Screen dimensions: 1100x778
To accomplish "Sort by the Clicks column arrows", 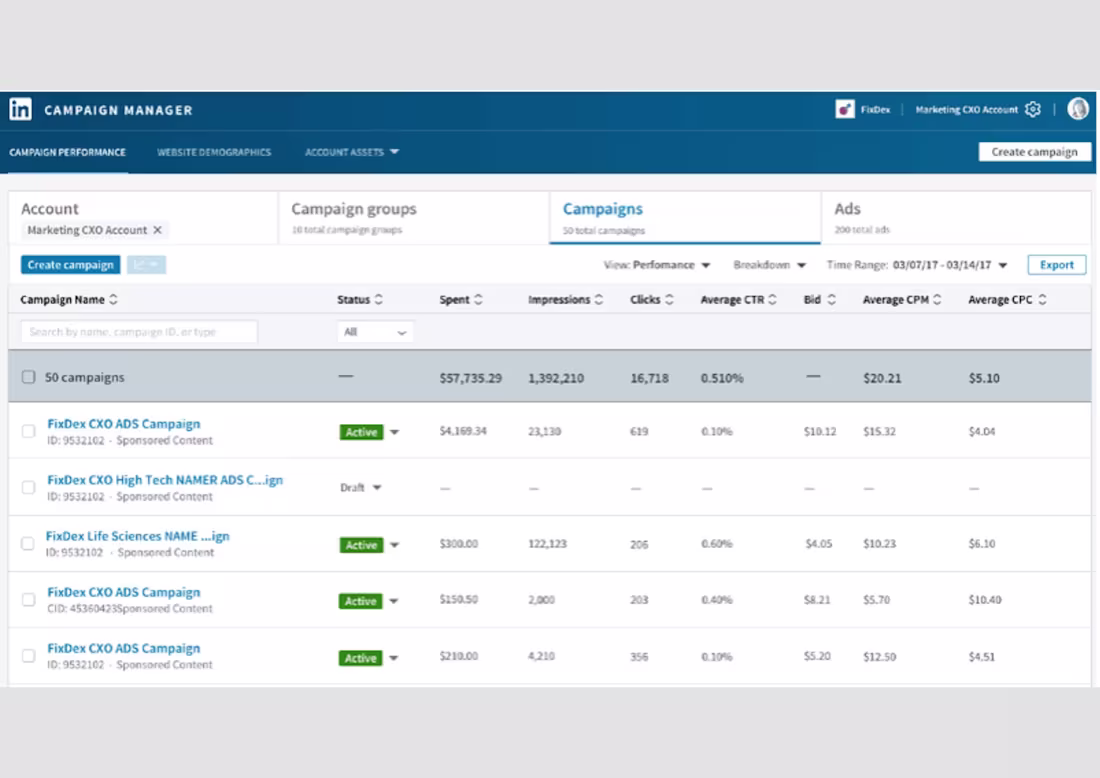I will click(x=669, y=300).
